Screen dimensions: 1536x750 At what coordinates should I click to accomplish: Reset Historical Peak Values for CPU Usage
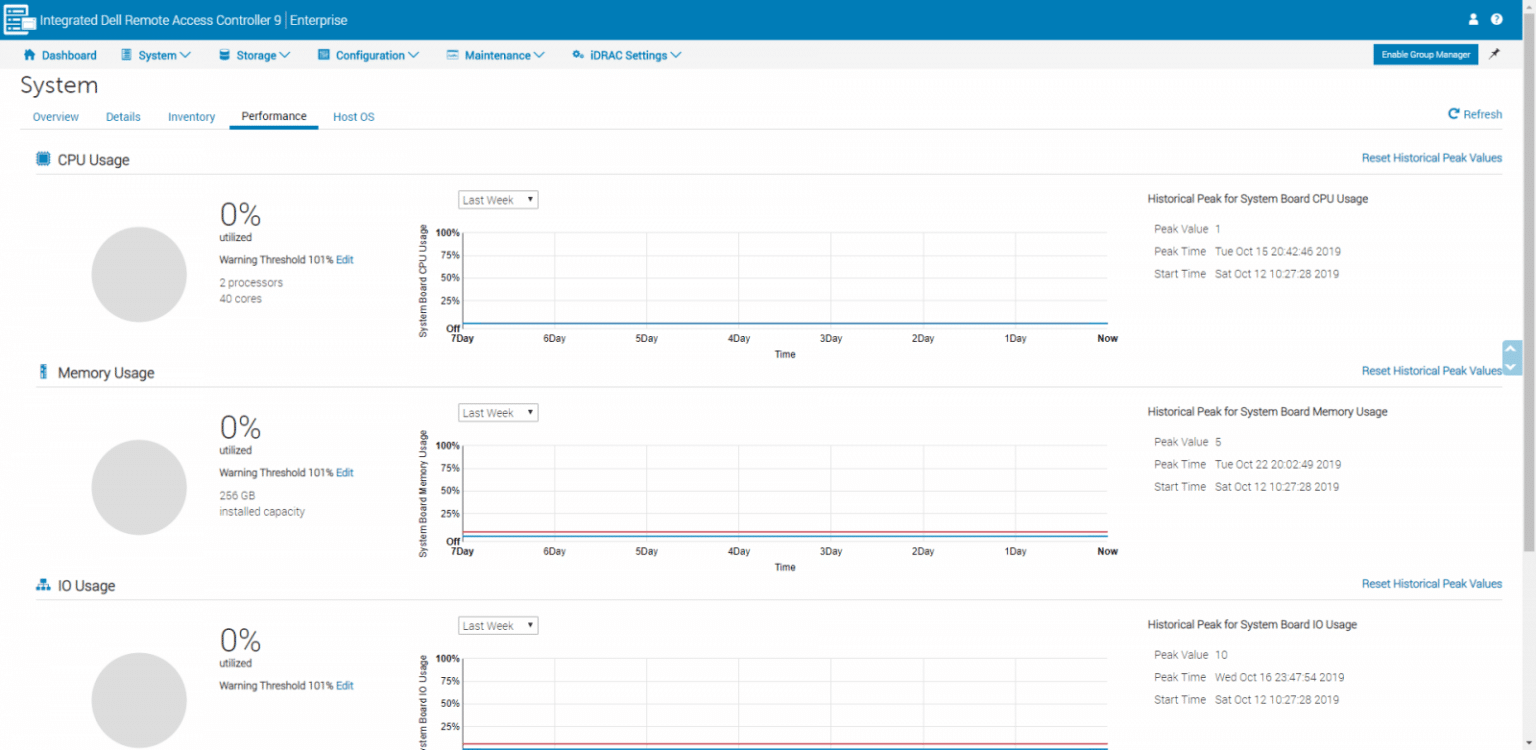click(1432, 158)
